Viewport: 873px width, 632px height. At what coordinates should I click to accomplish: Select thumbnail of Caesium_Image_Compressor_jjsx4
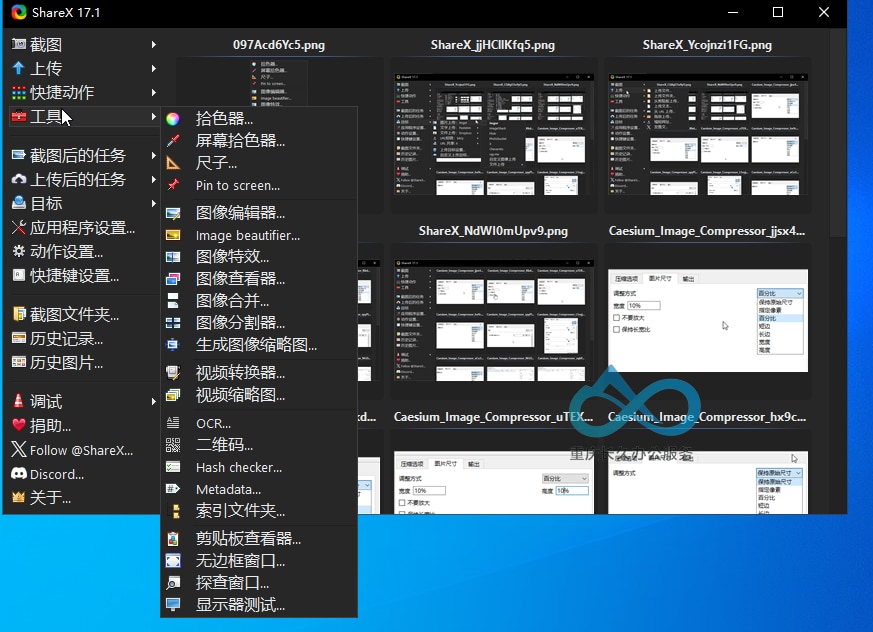707,320
